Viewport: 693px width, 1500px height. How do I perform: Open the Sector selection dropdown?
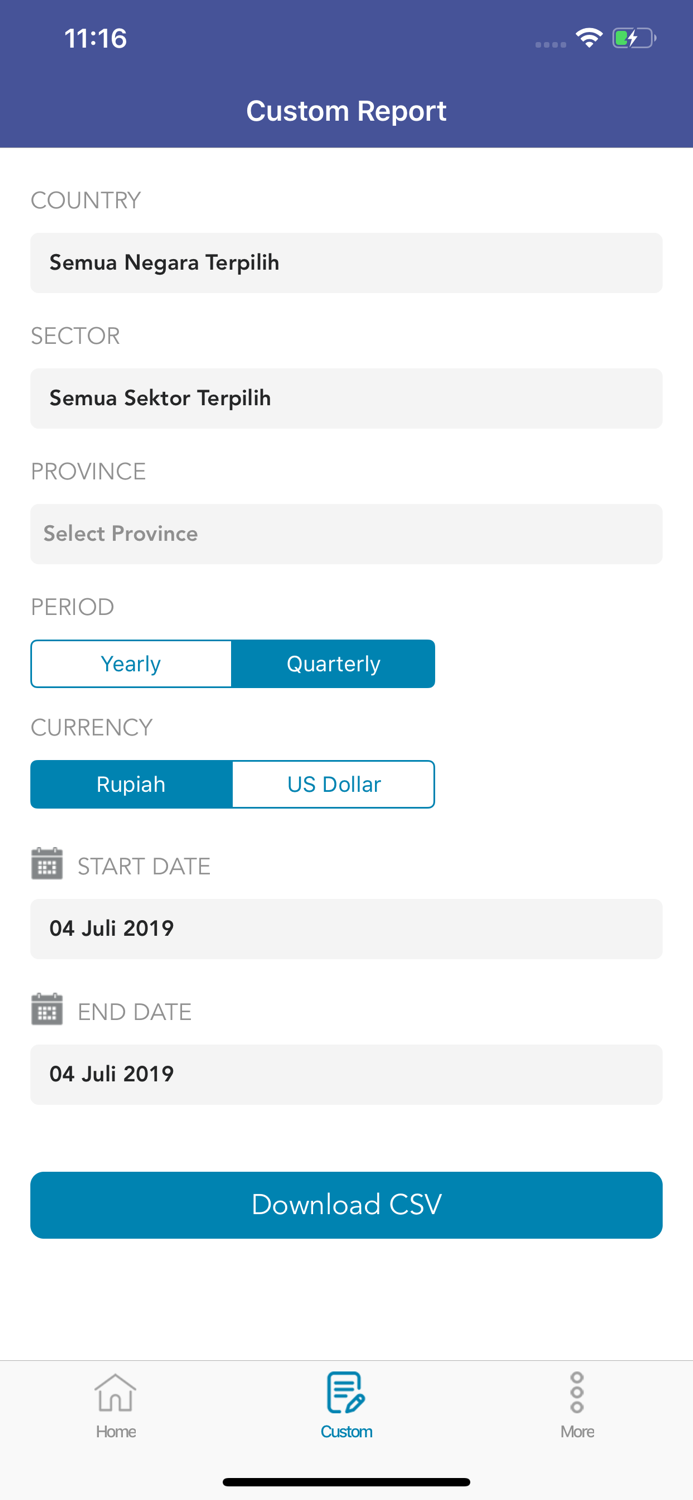tap(346, 398)
